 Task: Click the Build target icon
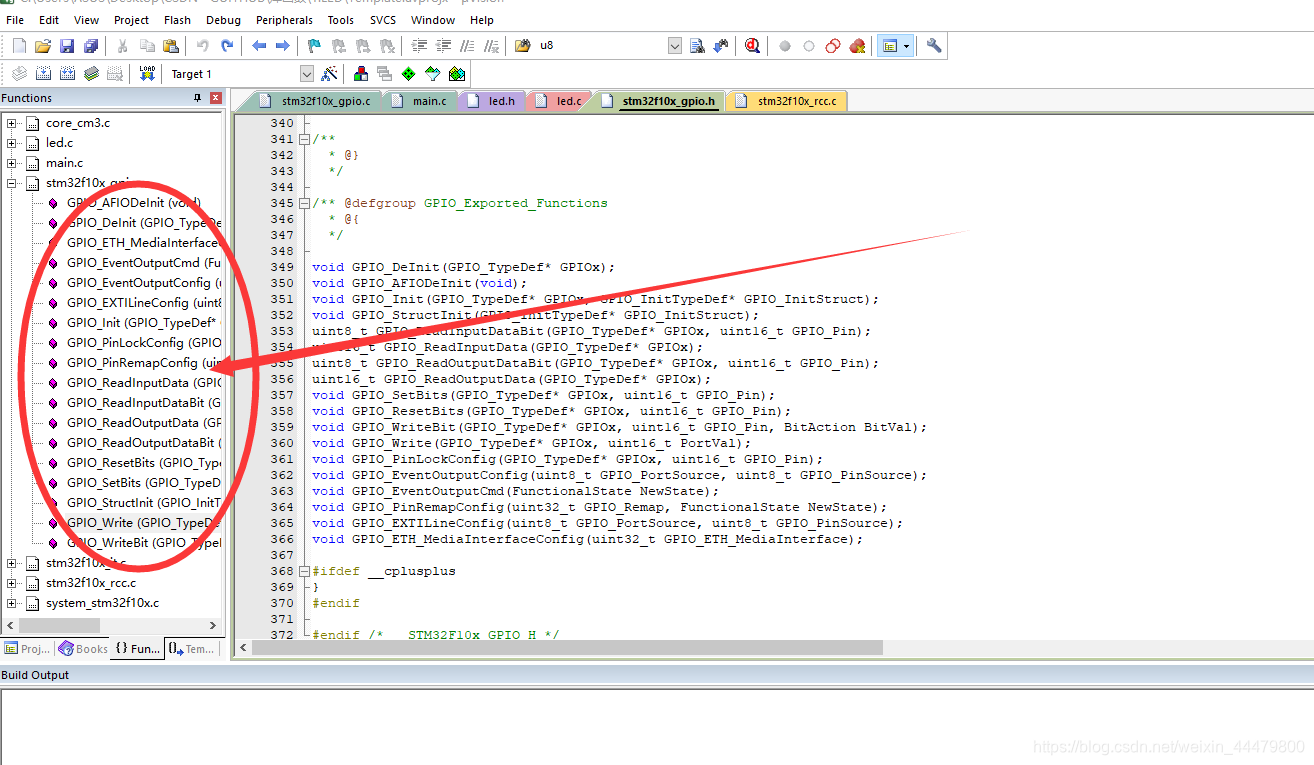click(x=43, y=74)
